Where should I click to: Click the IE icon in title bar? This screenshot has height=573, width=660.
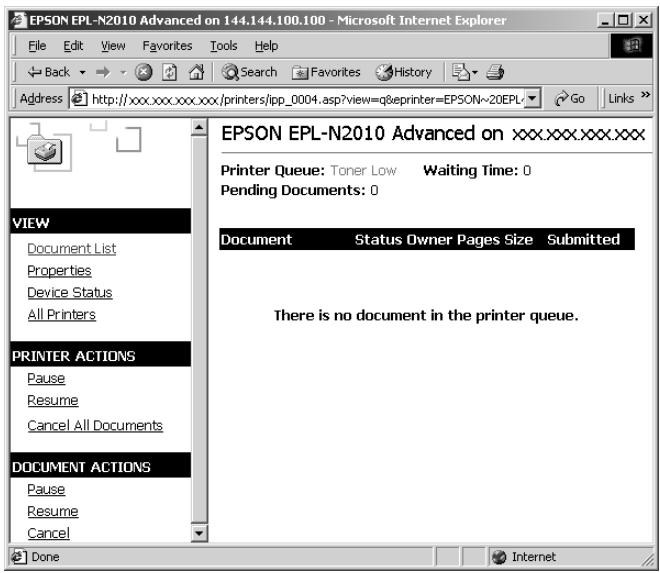click(x=19, y=20)
